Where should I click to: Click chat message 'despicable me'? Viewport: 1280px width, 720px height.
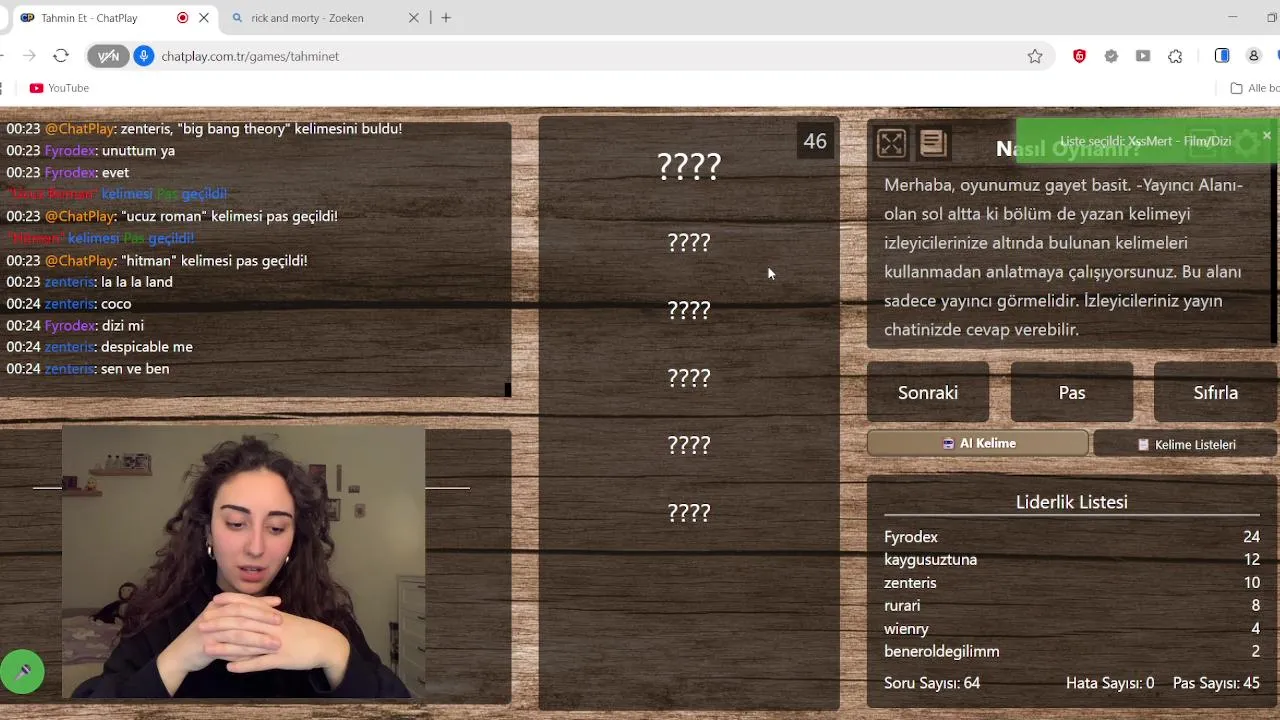pos(146,347)
